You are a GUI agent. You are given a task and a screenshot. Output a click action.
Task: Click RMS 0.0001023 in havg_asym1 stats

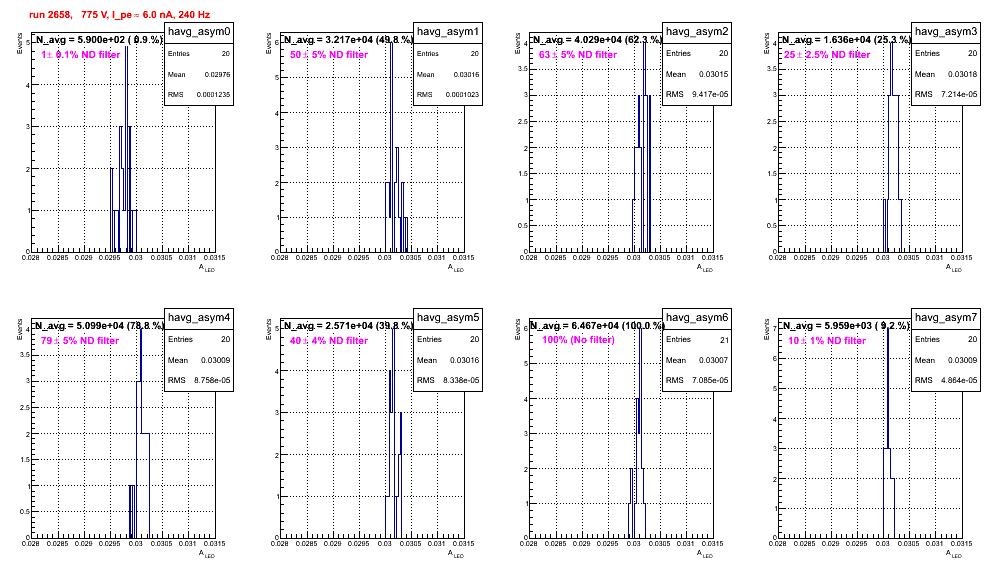tap(448, 94)
